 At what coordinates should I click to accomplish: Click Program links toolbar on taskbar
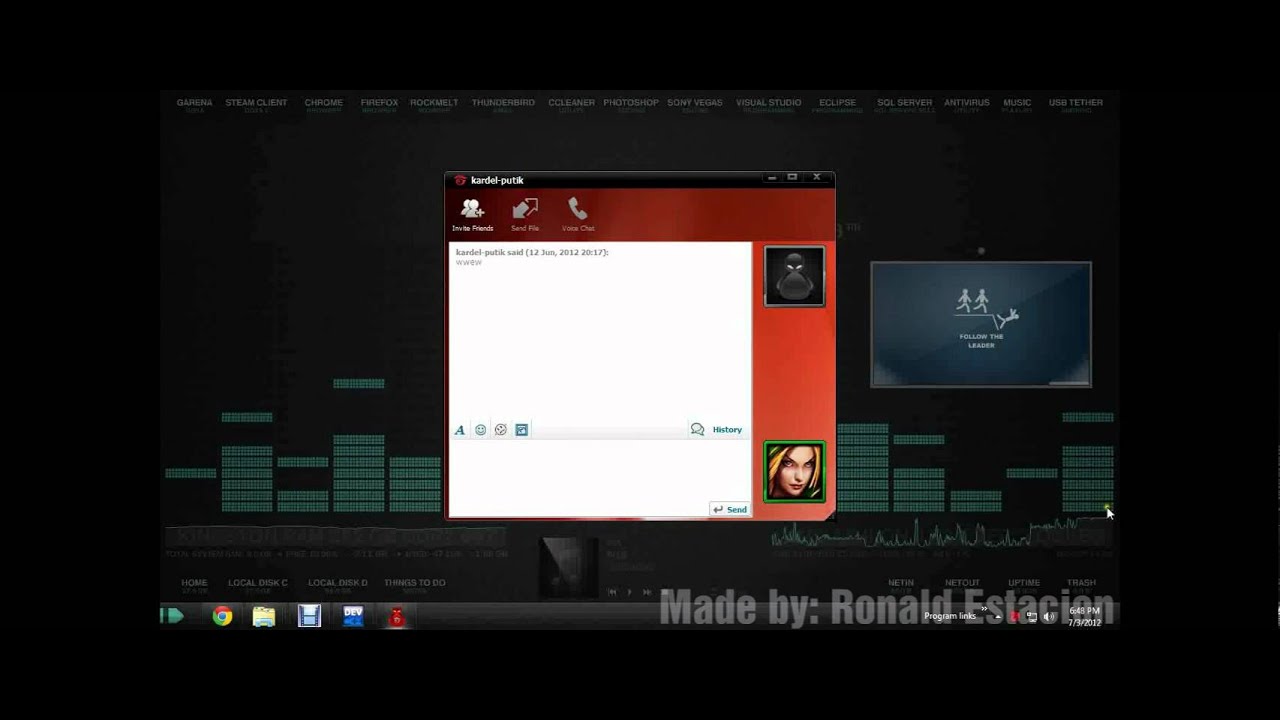(950, 616)
